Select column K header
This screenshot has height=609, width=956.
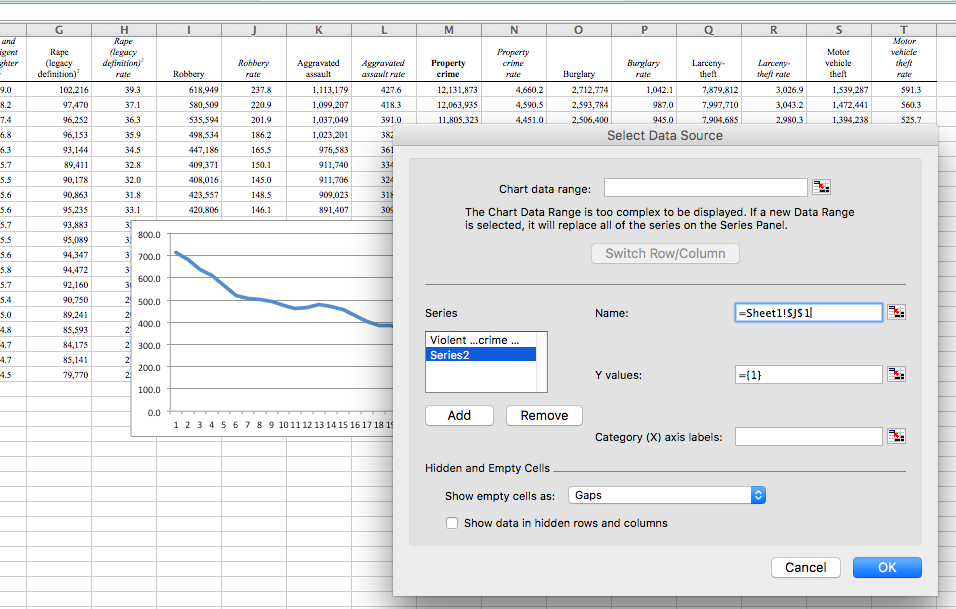coord(318,31)
